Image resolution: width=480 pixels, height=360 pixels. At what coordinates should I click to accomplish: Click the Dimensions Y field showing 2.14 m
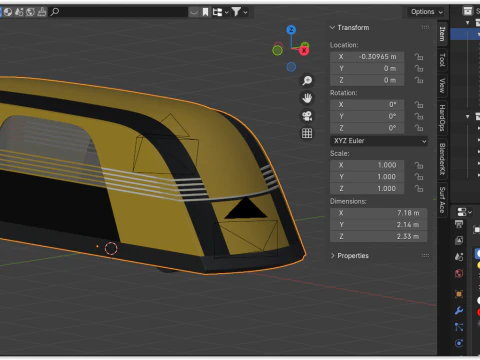379,225
